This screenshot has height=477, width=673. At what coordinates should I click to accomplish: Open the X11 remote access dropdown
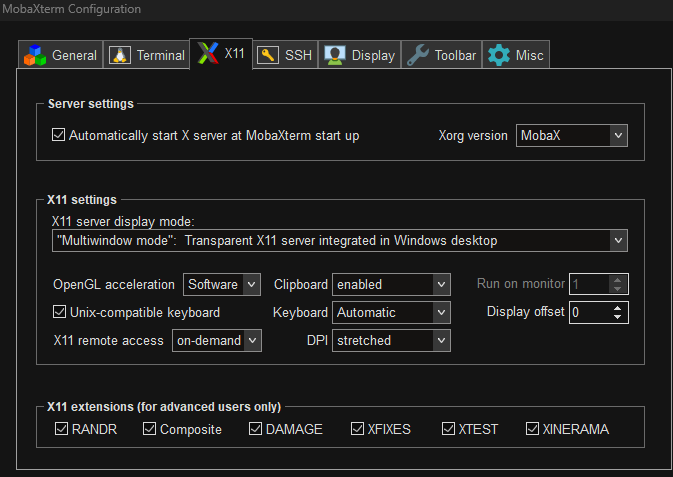(x=216, y=341)
